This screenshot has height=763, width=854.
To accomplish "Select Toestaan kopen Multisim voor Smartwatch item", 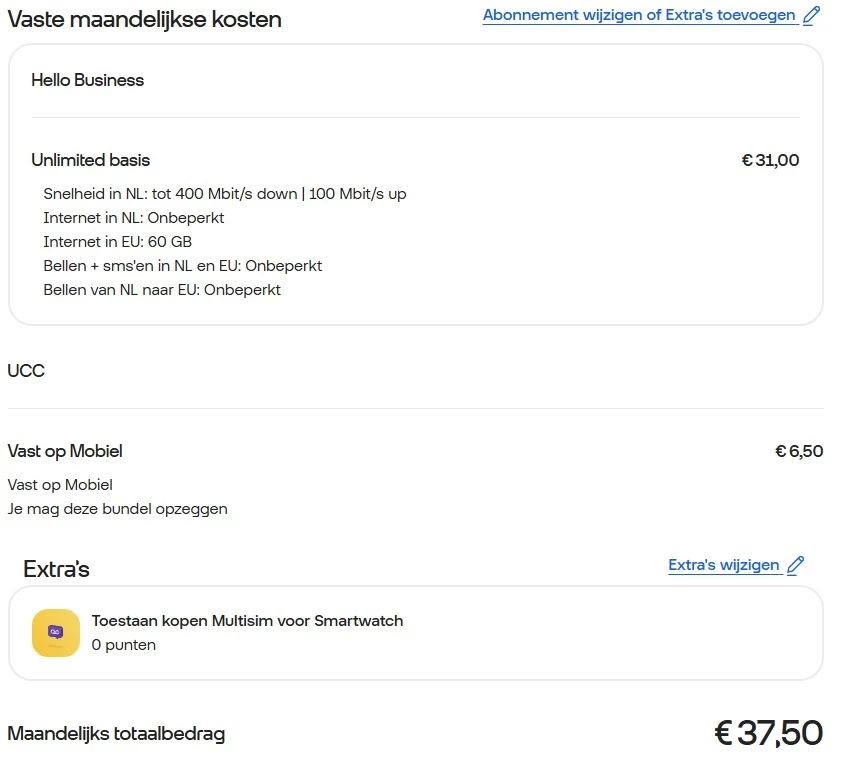I will tap(247, 621).
